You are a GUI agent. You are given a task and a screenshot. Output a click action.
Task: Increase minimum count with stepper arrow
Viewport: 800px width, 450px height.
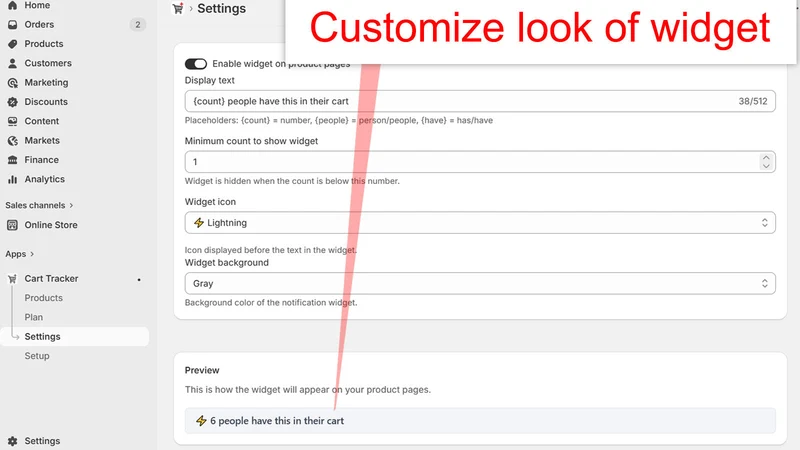[766, 158]
